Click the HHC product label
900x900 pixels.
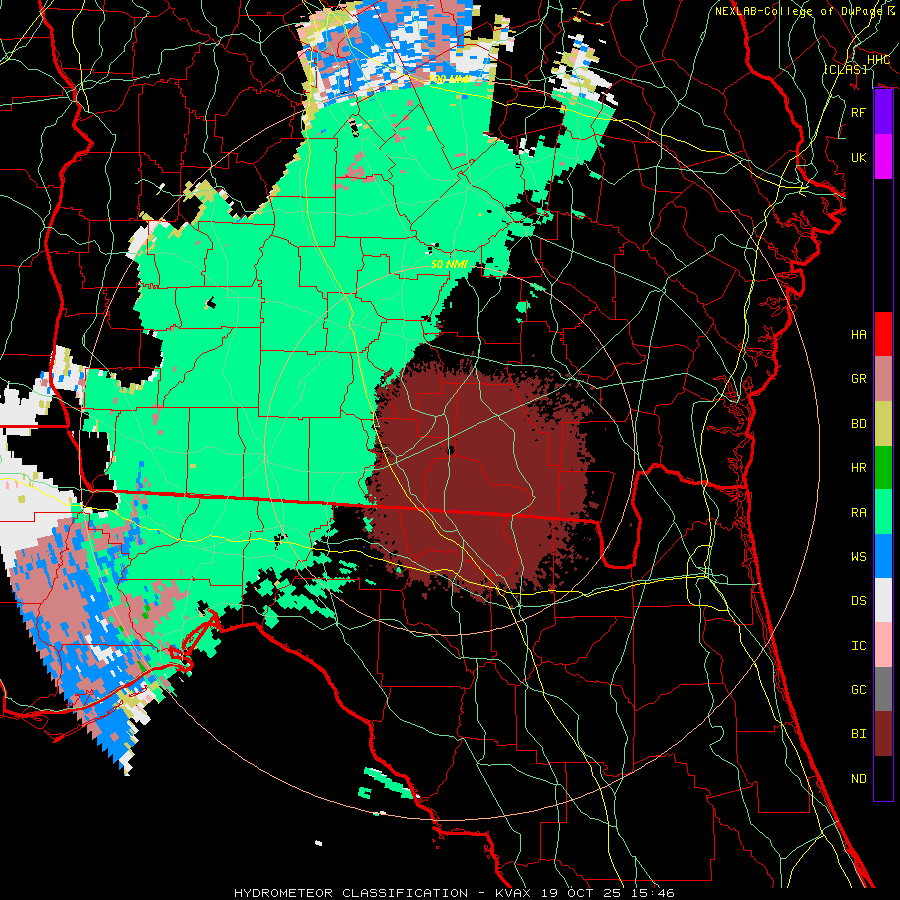[878, 60]
